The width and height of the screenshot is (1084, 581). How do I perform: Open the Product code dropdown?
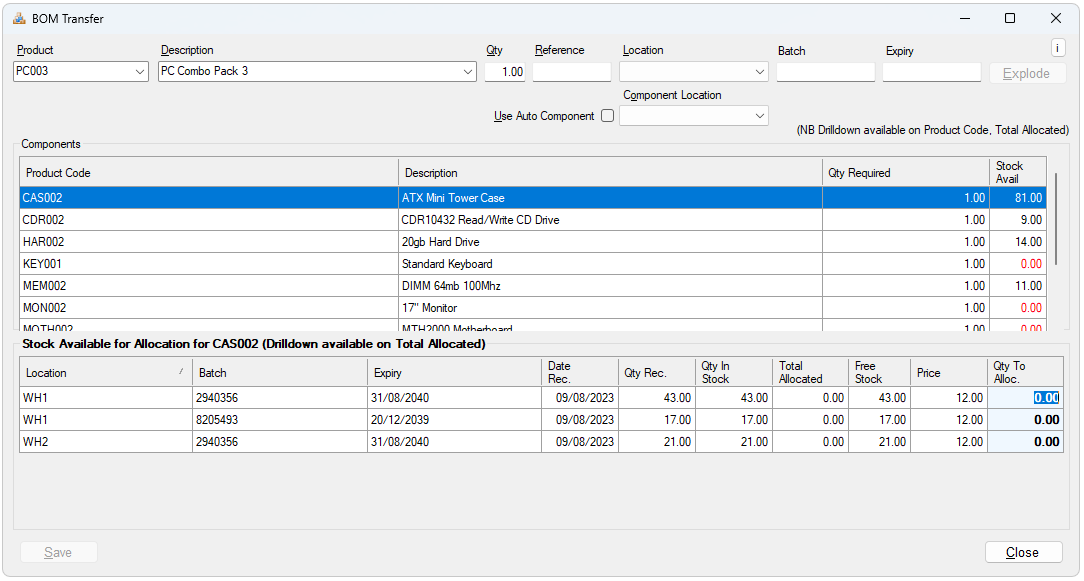(x=139, y=72)
